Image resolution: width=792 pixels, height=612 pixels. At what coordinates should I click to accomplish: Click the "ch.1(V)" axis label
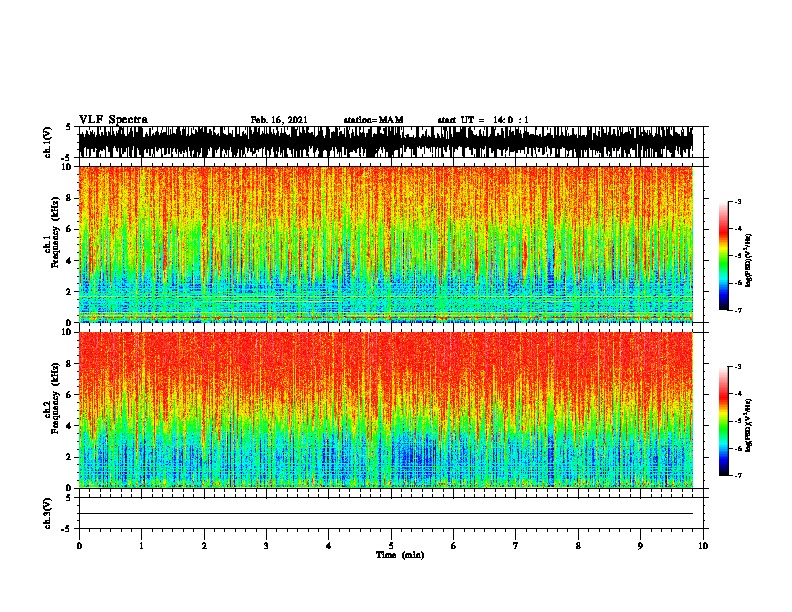pos(48,142)
